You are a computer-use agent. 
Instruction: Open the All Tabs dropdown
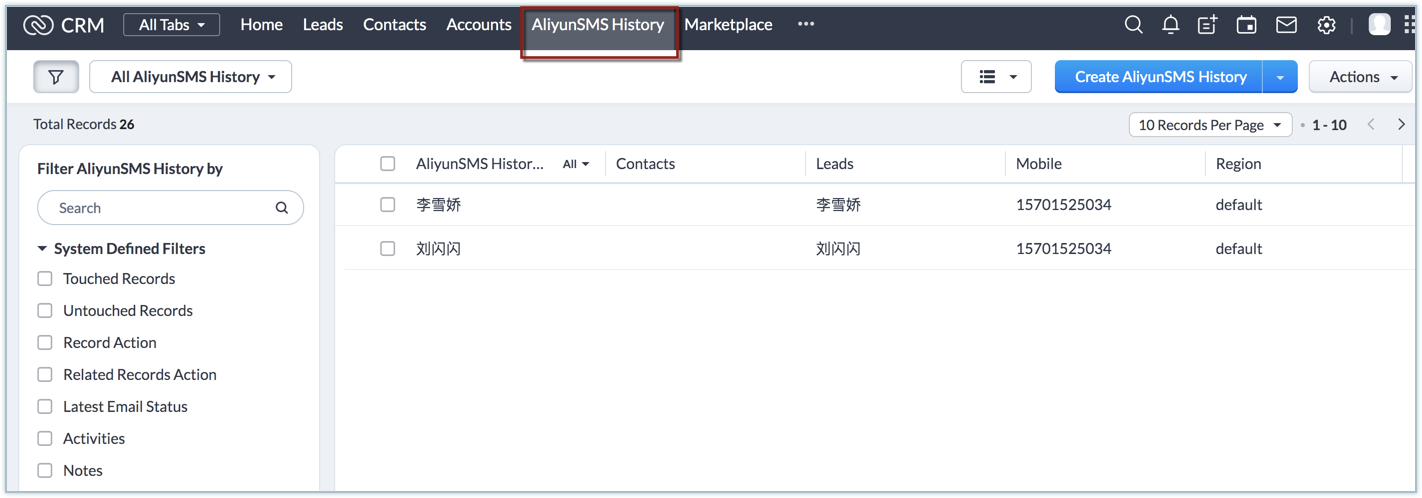pyautogui.click(x=172, y=25)
